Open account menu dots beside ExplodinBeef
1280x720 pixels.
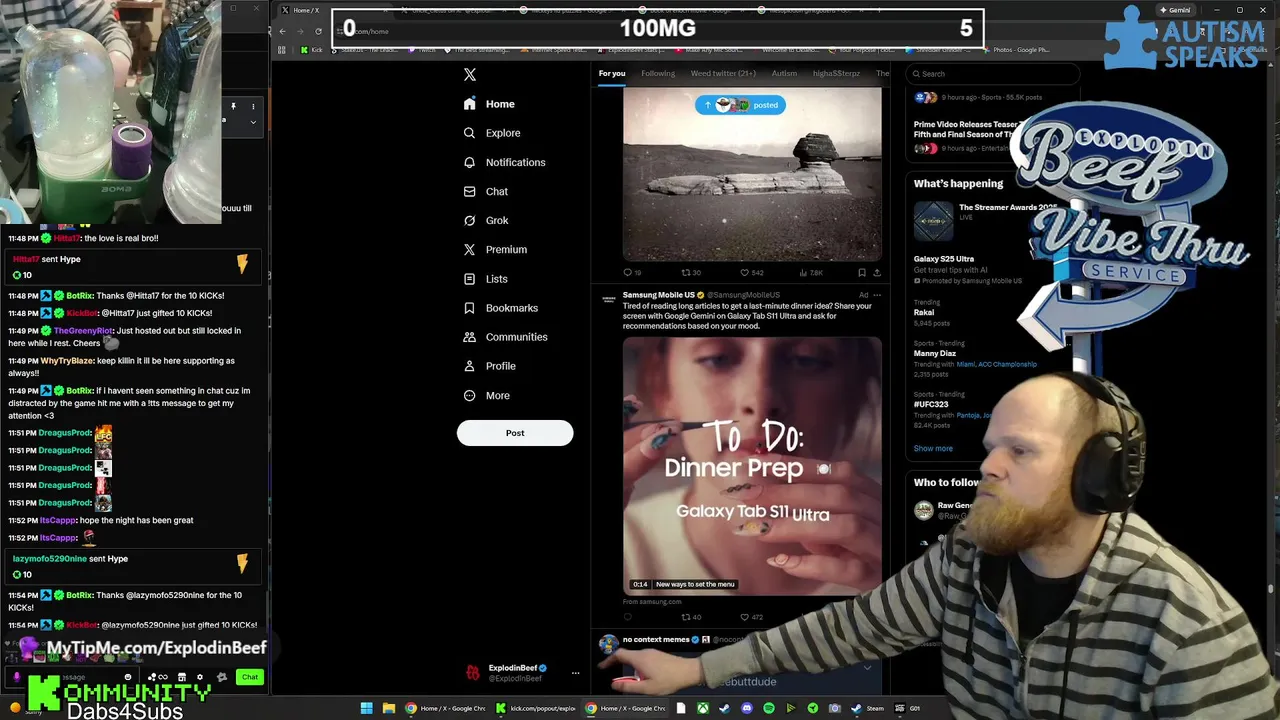(575, 673)
